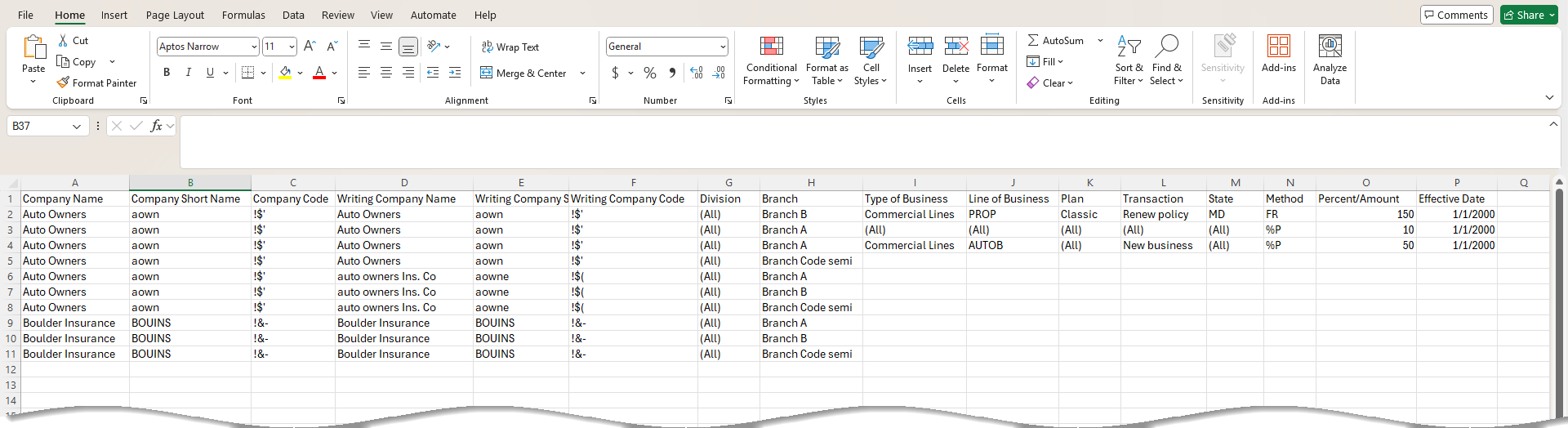Collapse the ribbon with the chevron
The height and width of the screenshot is (428, 1568).
[x=1549, y=97]
